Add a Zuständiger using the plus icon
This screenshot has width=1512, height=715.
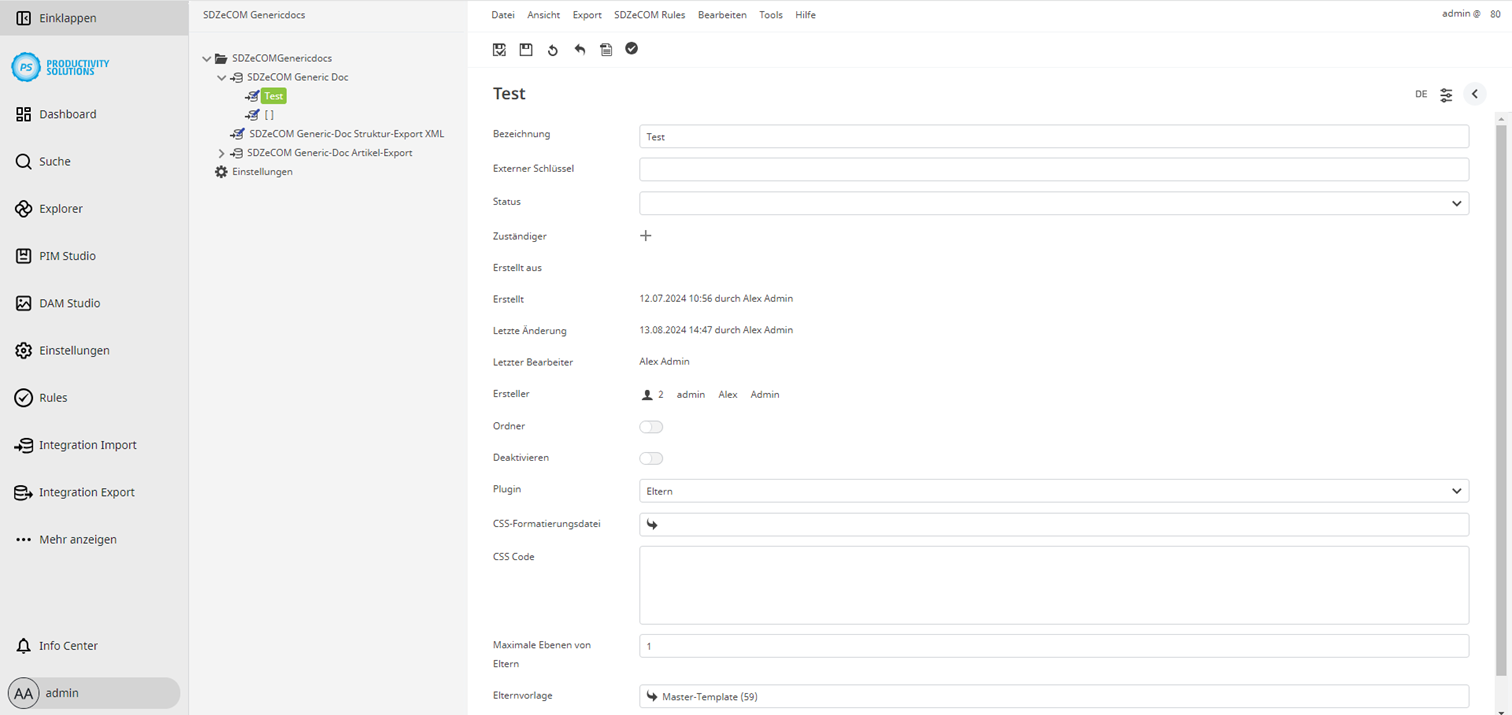tap(646, 236)
